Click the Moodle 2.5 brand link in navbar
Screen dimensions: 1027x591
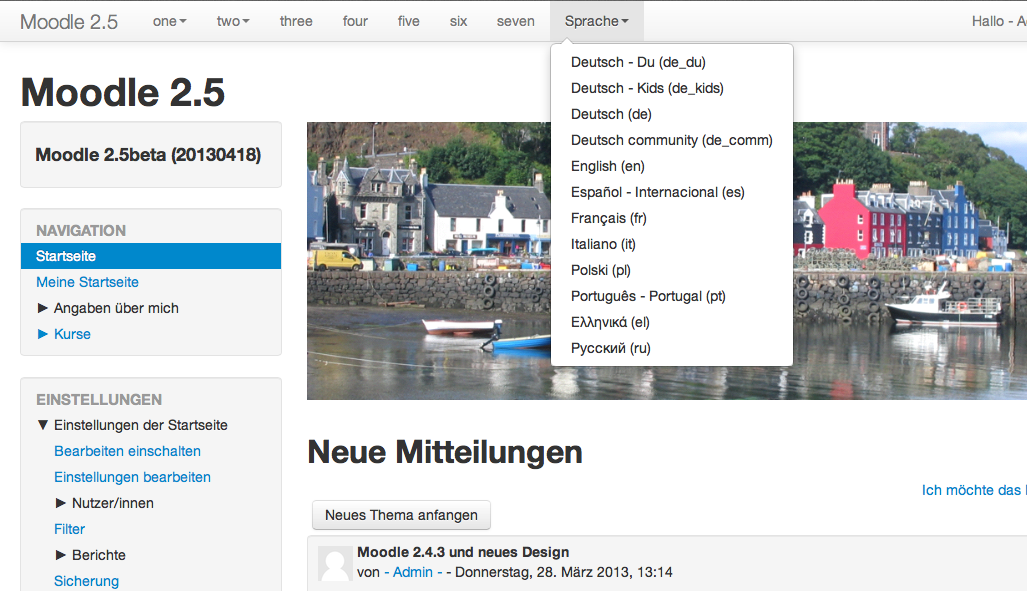click(x=69, y=22)
